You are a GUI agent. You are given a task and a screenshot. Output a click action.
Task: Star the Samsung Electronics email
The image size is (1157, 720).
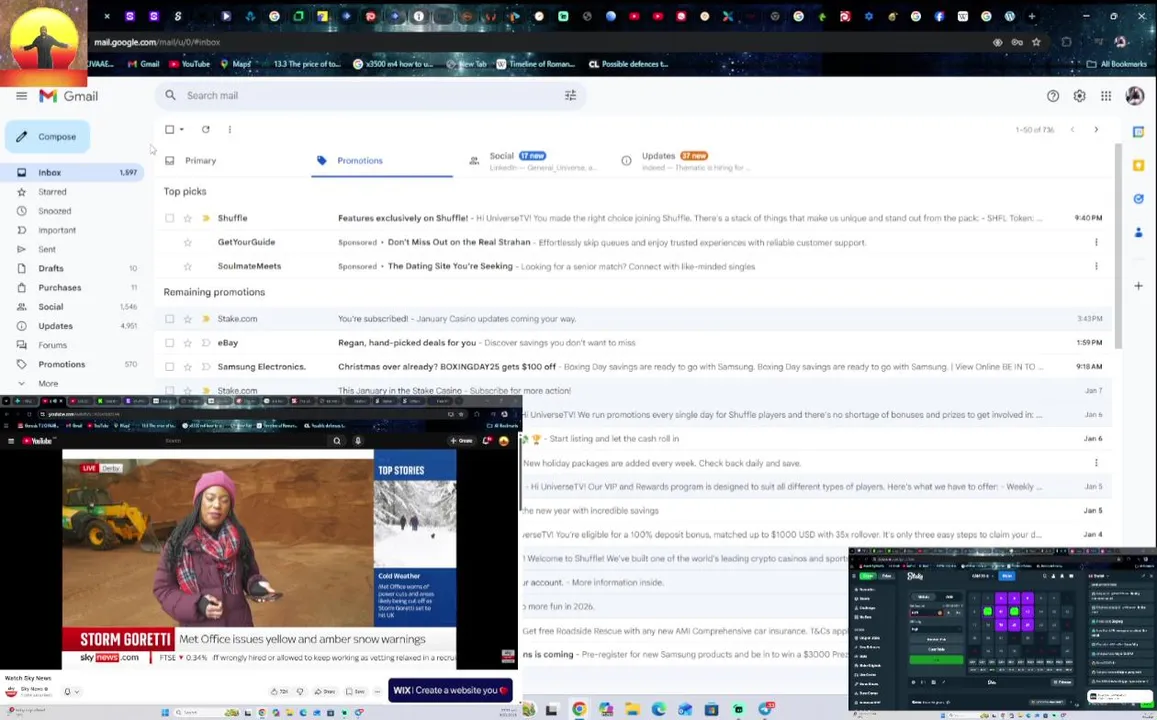187,367
